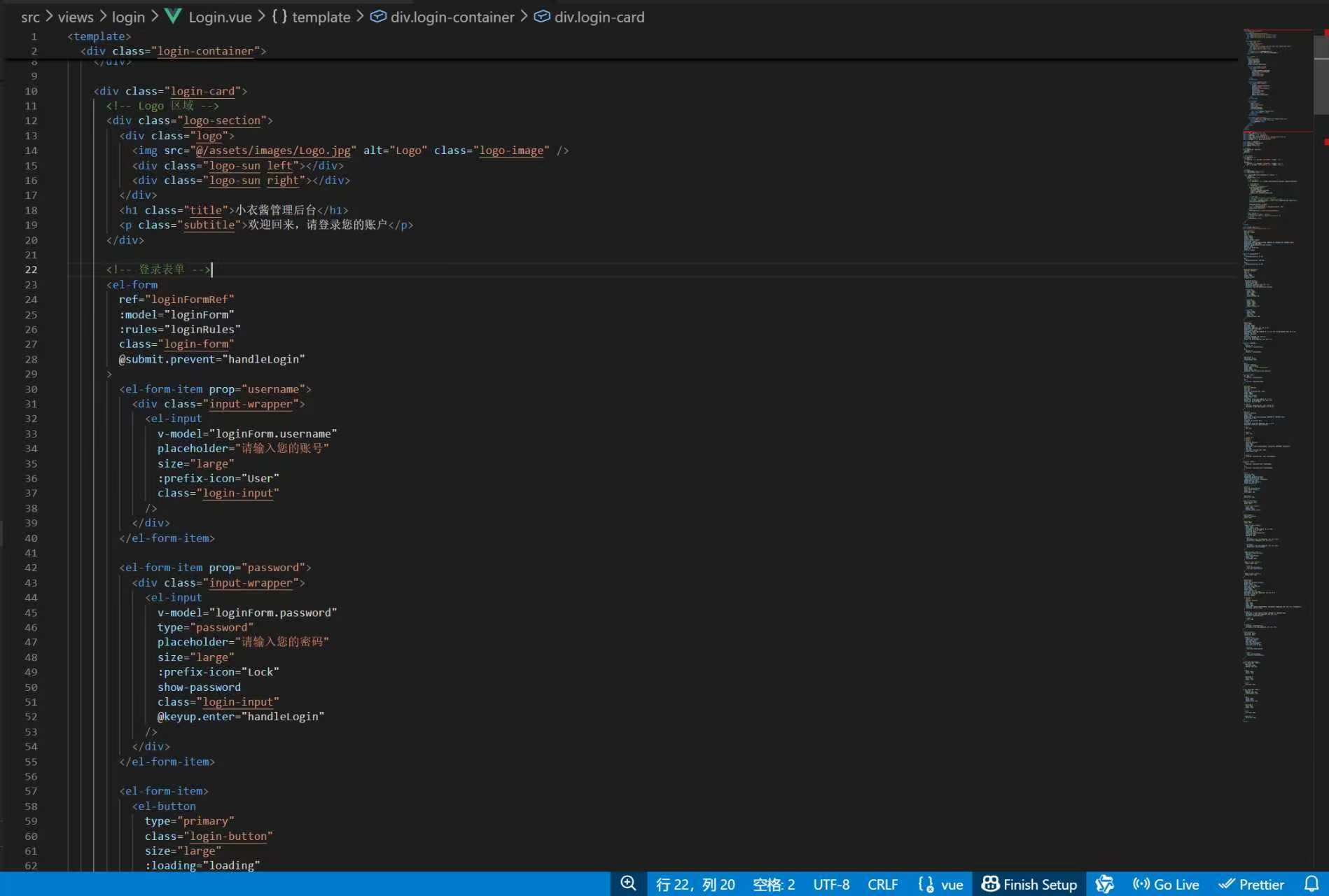Viewport: 1329px width, 896px height.
Task: Click :loading="loading" attribute line
Action: (202, 866)
